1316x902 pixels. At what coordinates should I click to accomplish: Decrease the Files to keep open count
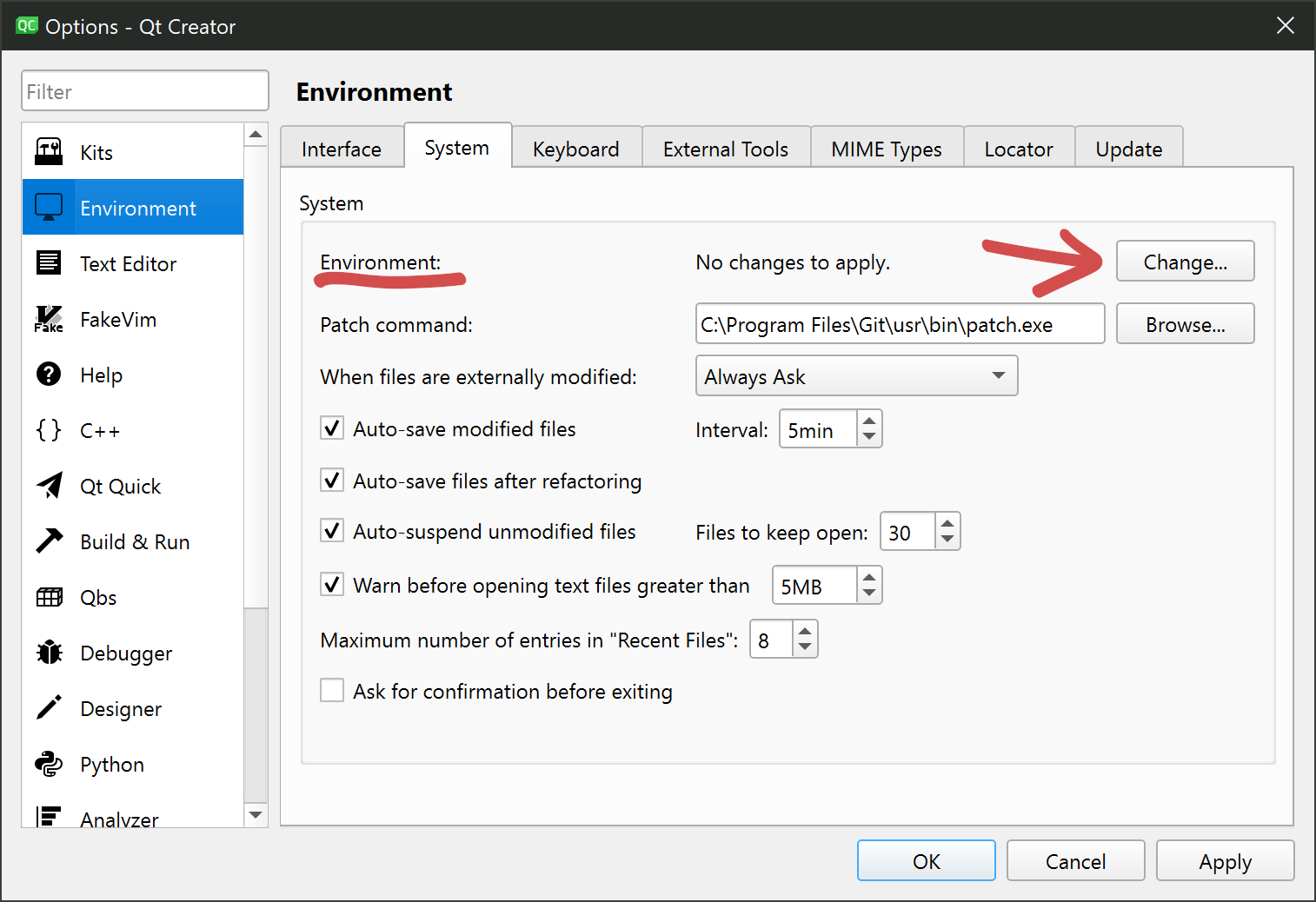tap(947, 540)
